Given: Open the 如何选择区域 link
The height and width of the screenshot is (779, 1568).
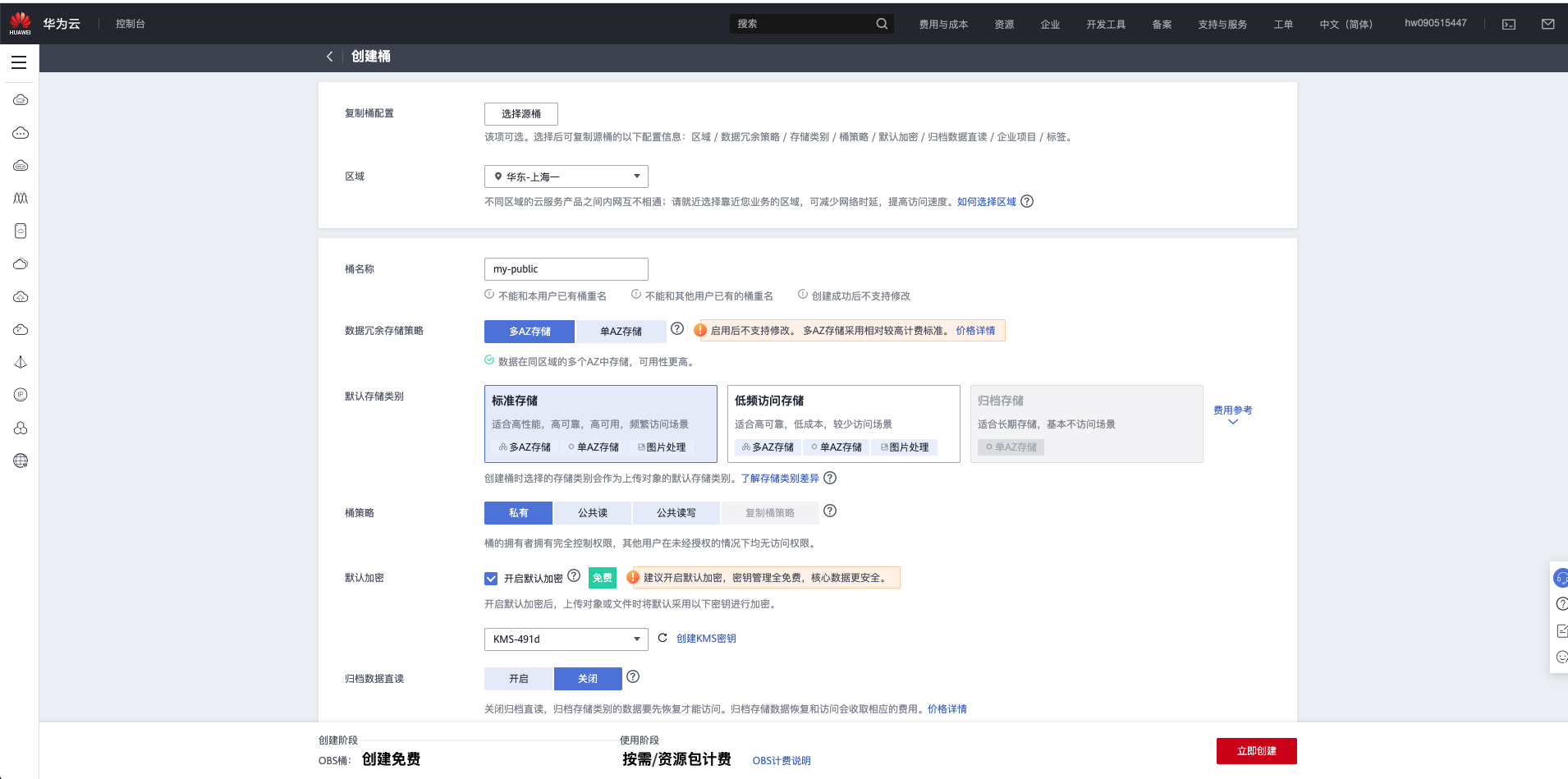Looking at the screenshot, I should click(985, 201).
